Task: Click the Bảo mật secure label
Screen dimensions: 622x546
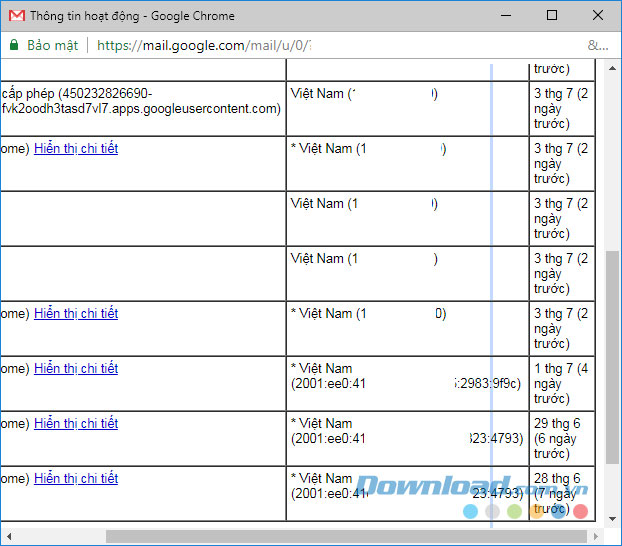Action: (x=52, y=45)
